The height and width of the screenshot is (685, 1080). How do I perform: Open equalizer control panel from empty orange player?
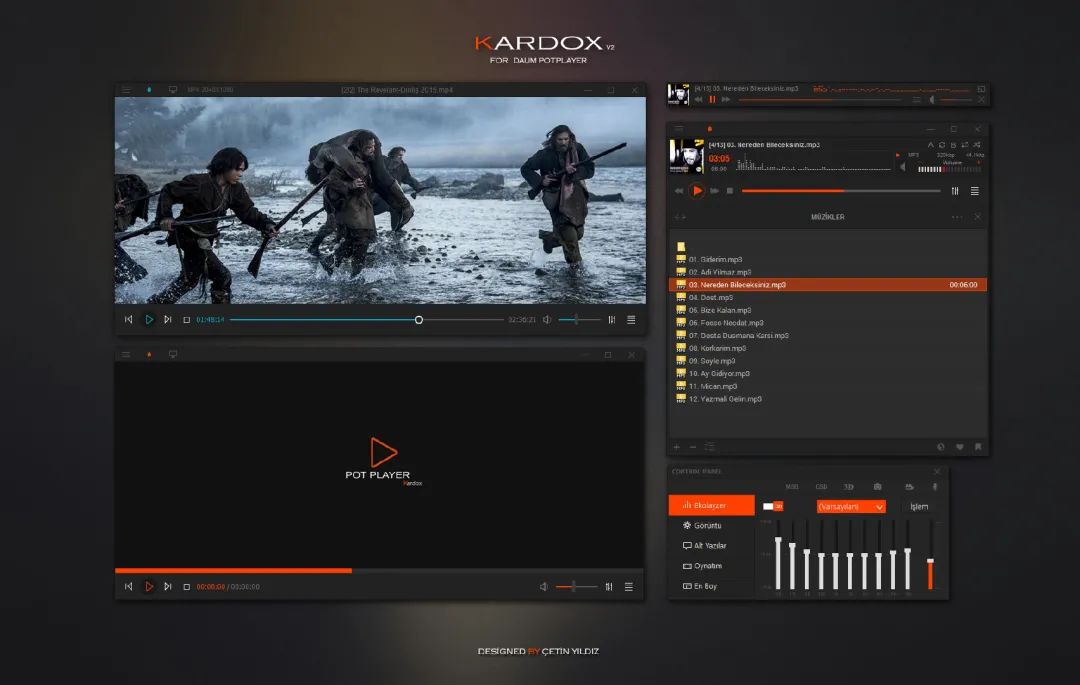[x=609, y=587]
